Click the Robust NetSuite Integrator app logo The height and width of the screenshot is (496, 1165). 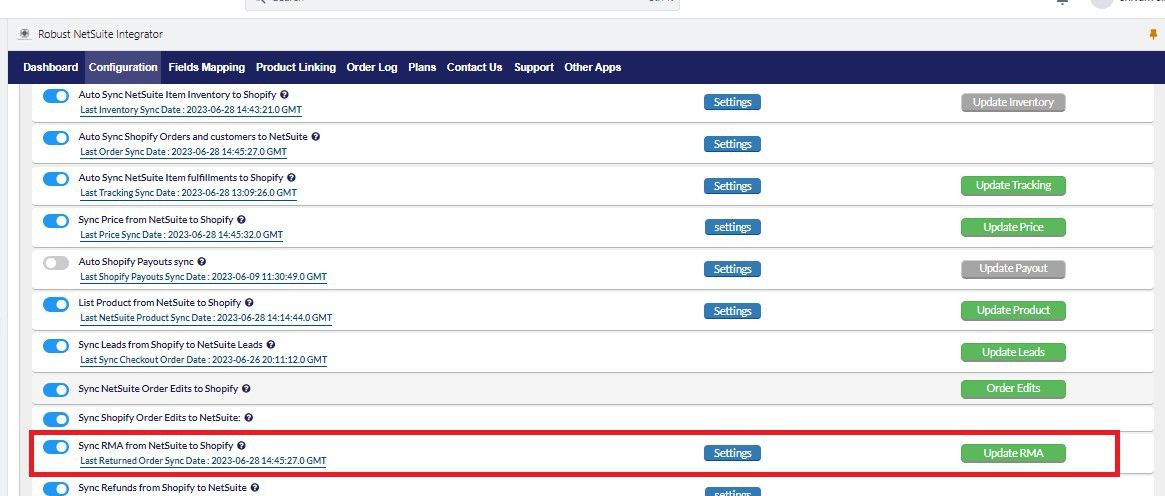tap(25, 34)
